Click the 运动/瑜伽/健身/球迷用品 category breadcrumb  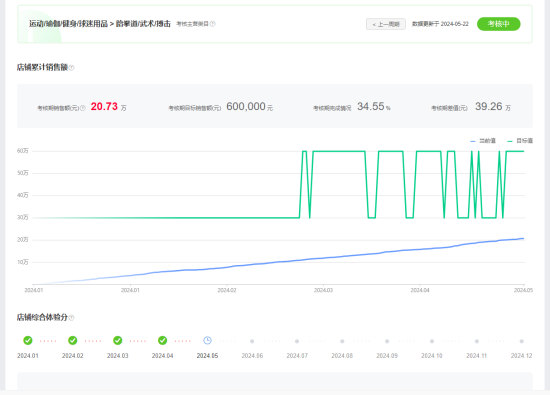tap(68, 24)
